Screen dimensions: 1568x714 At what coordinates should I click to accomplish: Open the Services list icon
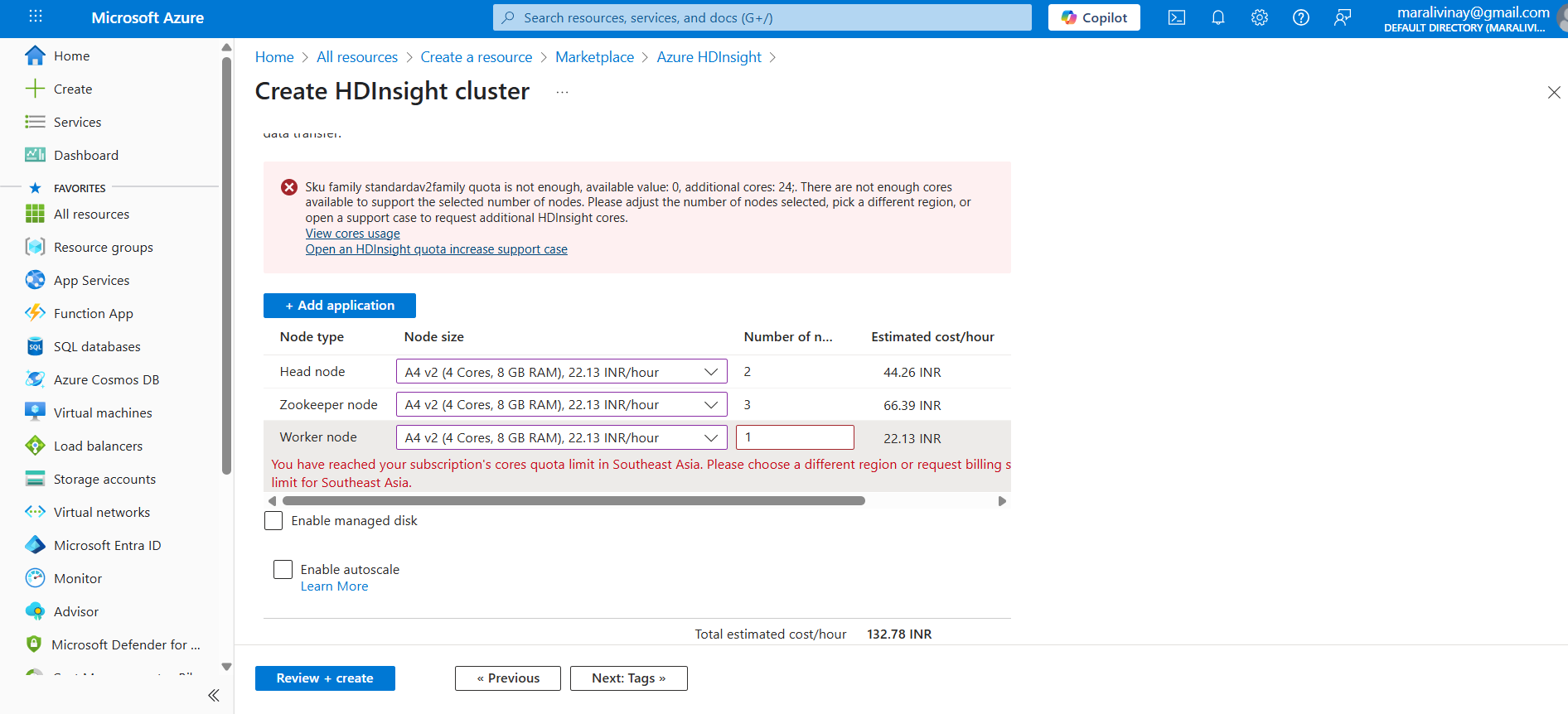(x=35, y=122)
